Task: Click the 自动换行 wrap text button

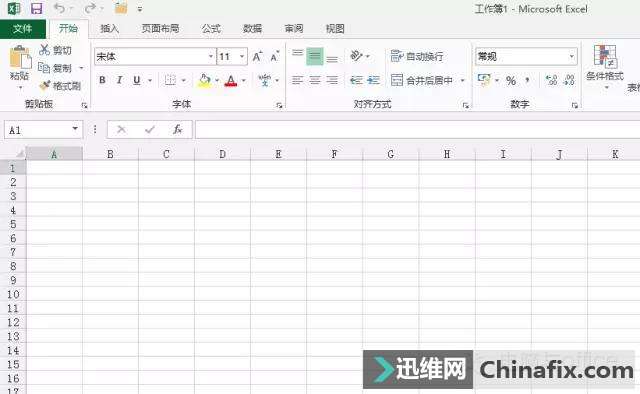Action: [x=417, y=56]
